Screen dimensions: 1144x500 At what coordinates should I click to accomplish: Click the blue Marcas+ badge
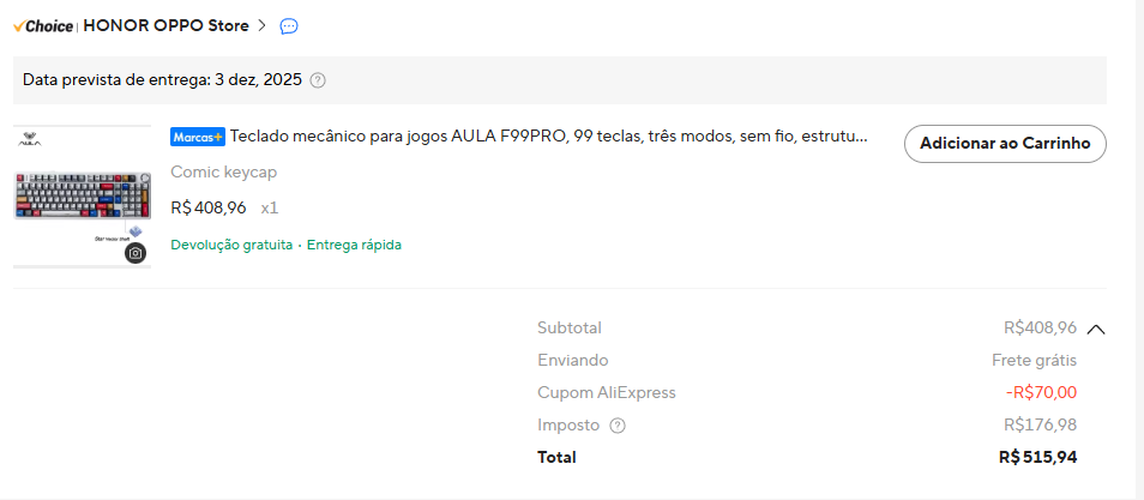198,137
